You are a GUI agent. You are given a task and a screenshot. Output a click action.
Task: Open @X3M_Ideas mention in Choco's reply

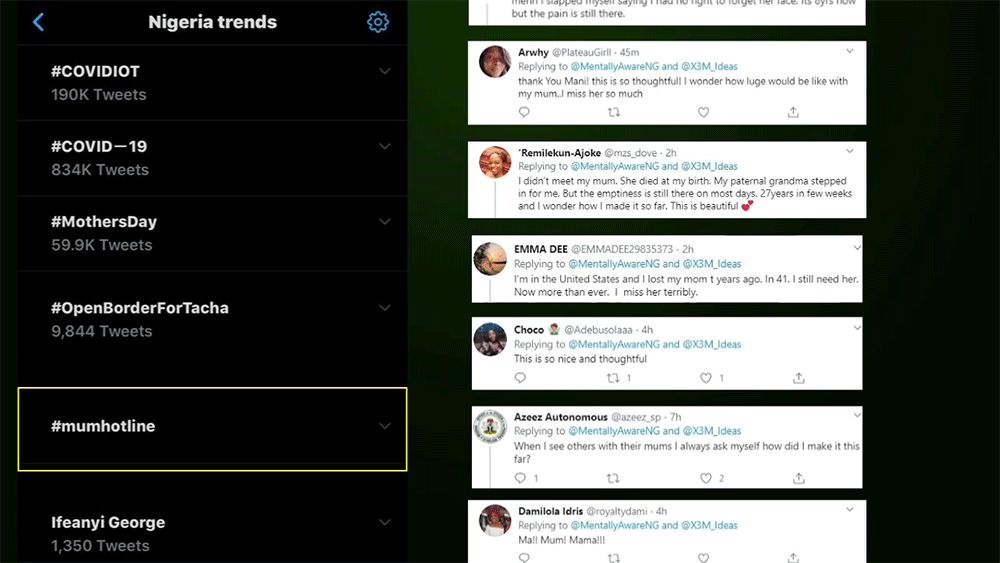[x=712, y=344]
